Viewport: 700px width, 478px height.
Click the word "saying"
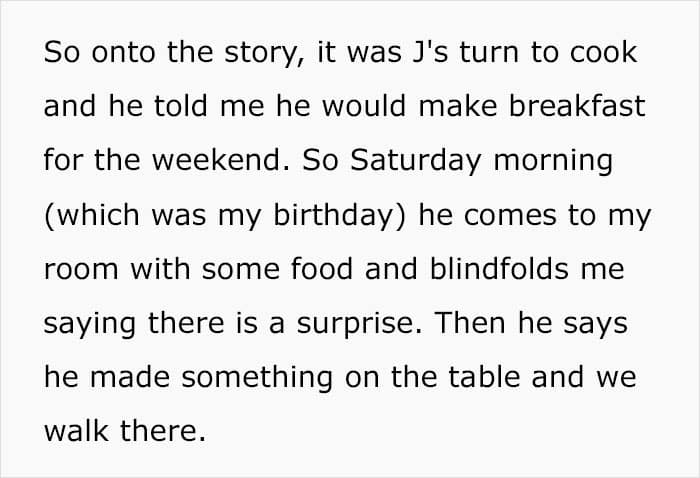89,325
